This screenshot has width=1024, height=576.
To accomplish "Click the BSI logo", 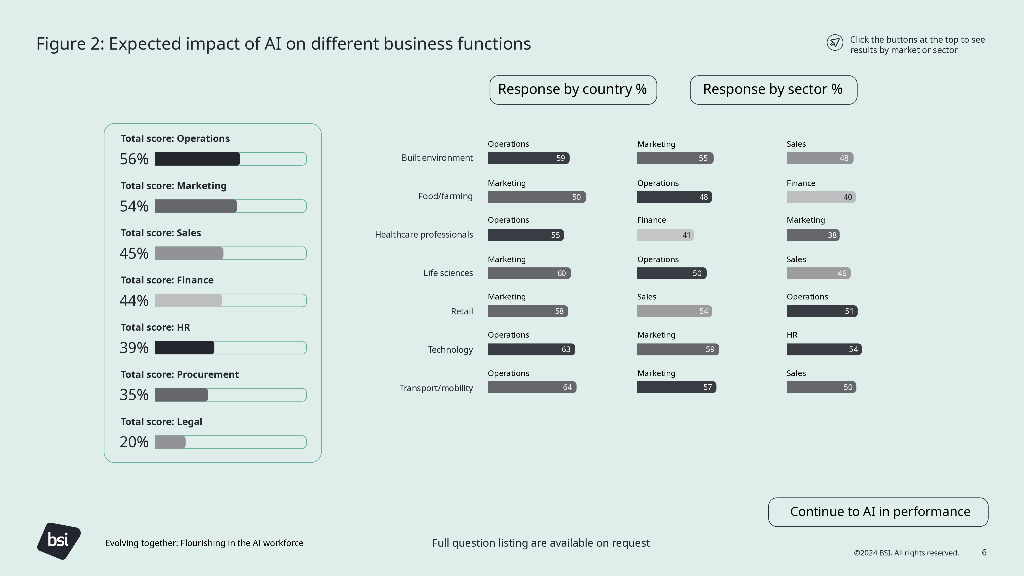I will point(54,540).
